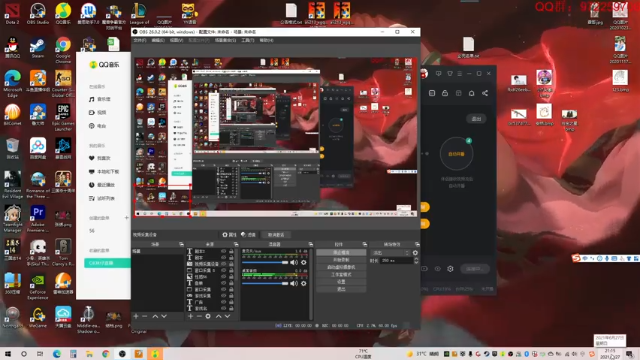This screenshot has height=360, width=640.
Task: Select 音乐馆 in QQ Music sidebar
Action: tap(100, 99)
